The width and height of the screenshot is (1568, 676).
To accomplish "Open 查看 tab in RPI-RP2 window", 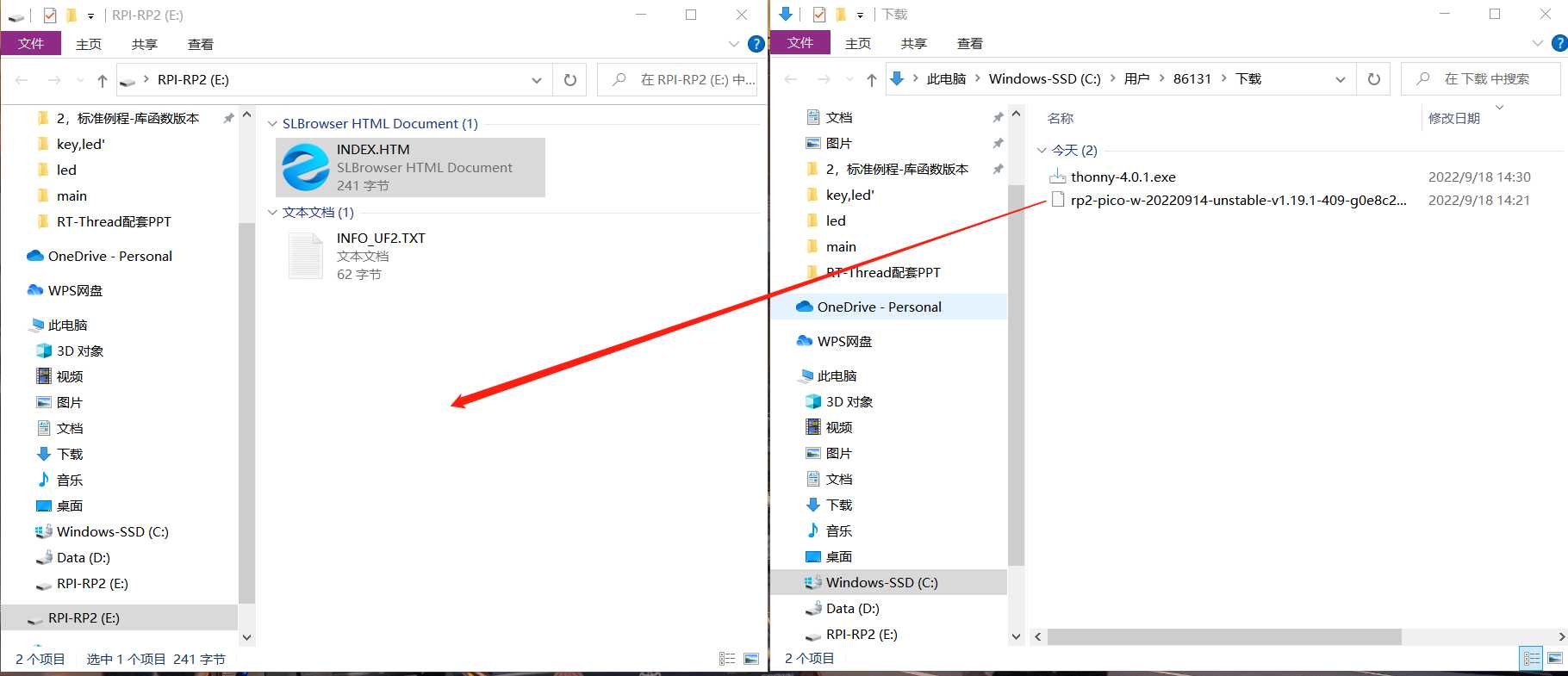I will pos(201,44).
